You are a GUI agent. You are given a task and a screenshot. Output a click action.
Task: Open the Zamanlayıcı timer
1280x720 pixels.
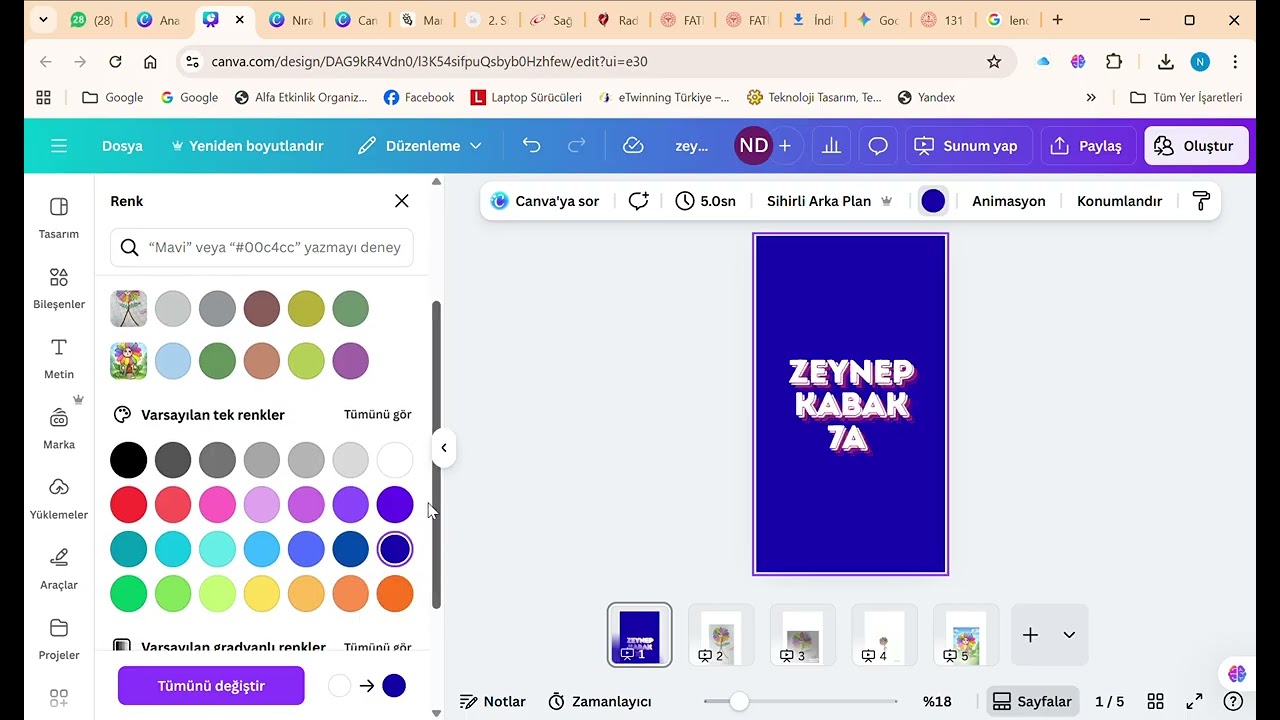(x=601, y=701)
